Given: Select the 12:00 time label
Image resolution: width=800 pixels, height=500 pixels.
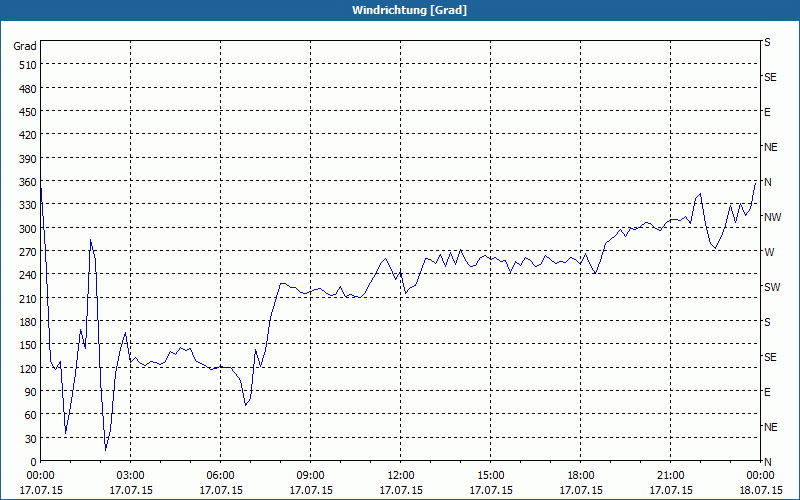Looking at the screenshot, I should pyautogui.click(x=401, y=476).
